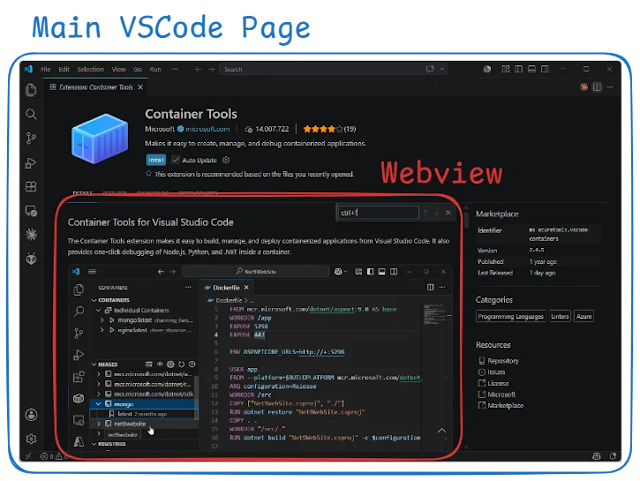Viewport: 640px width, 481px height.
Task: Open the microsoft.com publisher link
Action: pos(207,129)
